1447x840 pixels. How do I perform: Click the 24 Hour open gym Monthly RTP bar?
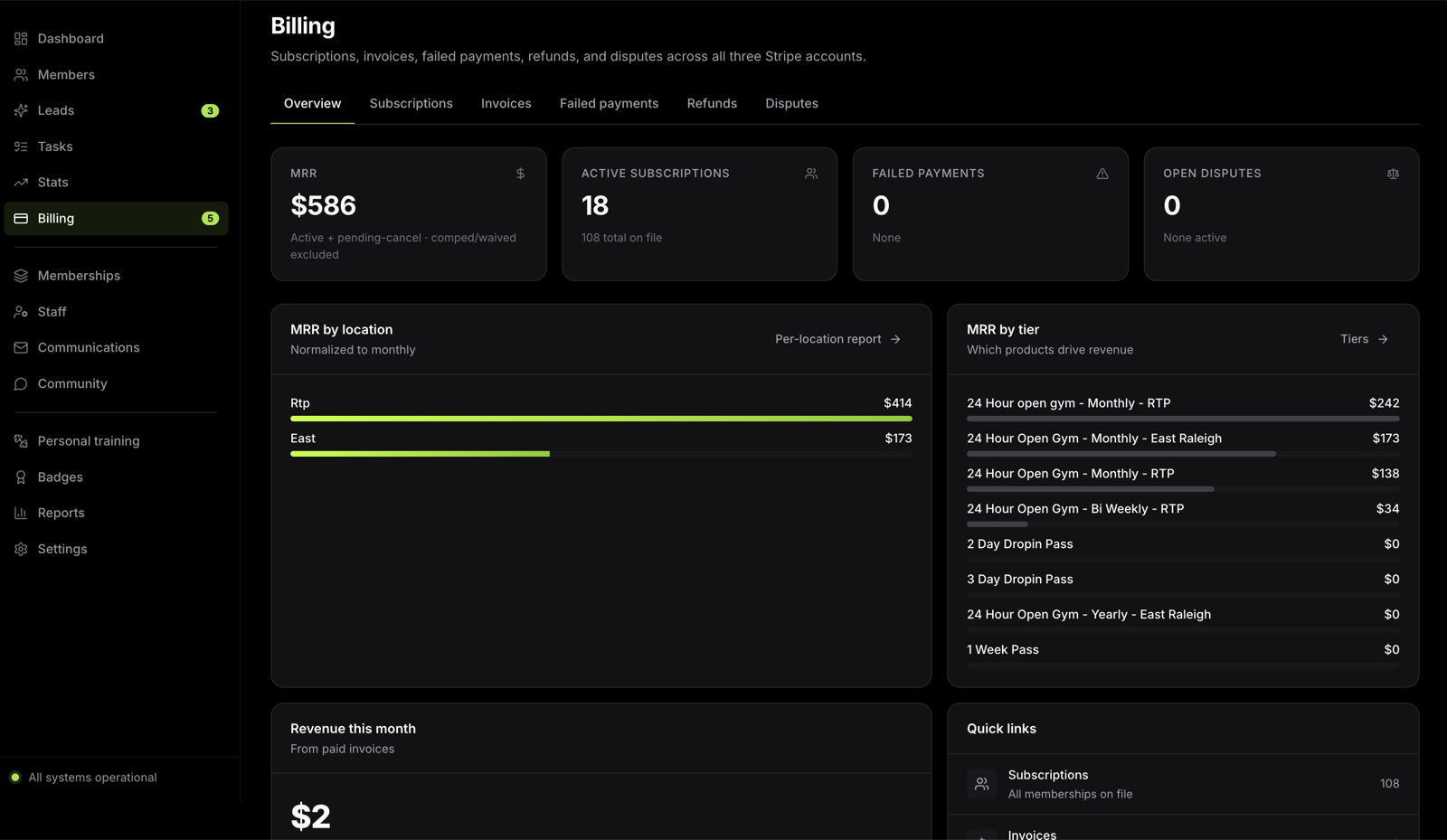pos(1183,419)
